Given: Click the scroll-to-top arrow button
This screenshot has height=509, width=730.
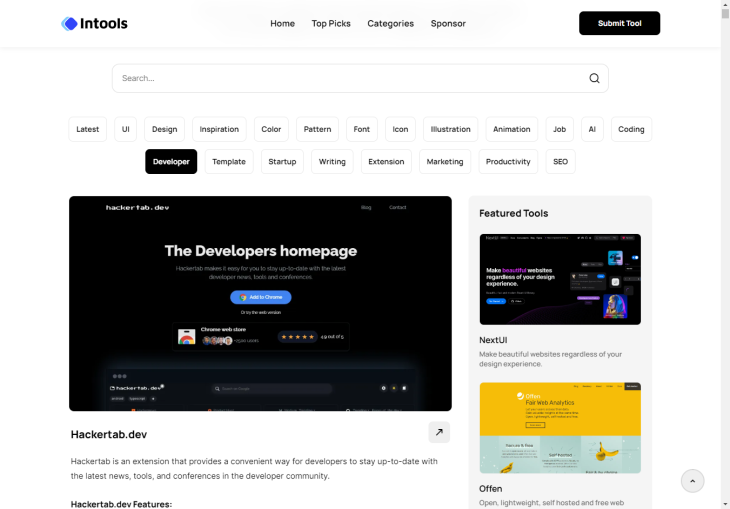Looking at the screenshot, I should [x=692, y=481].
